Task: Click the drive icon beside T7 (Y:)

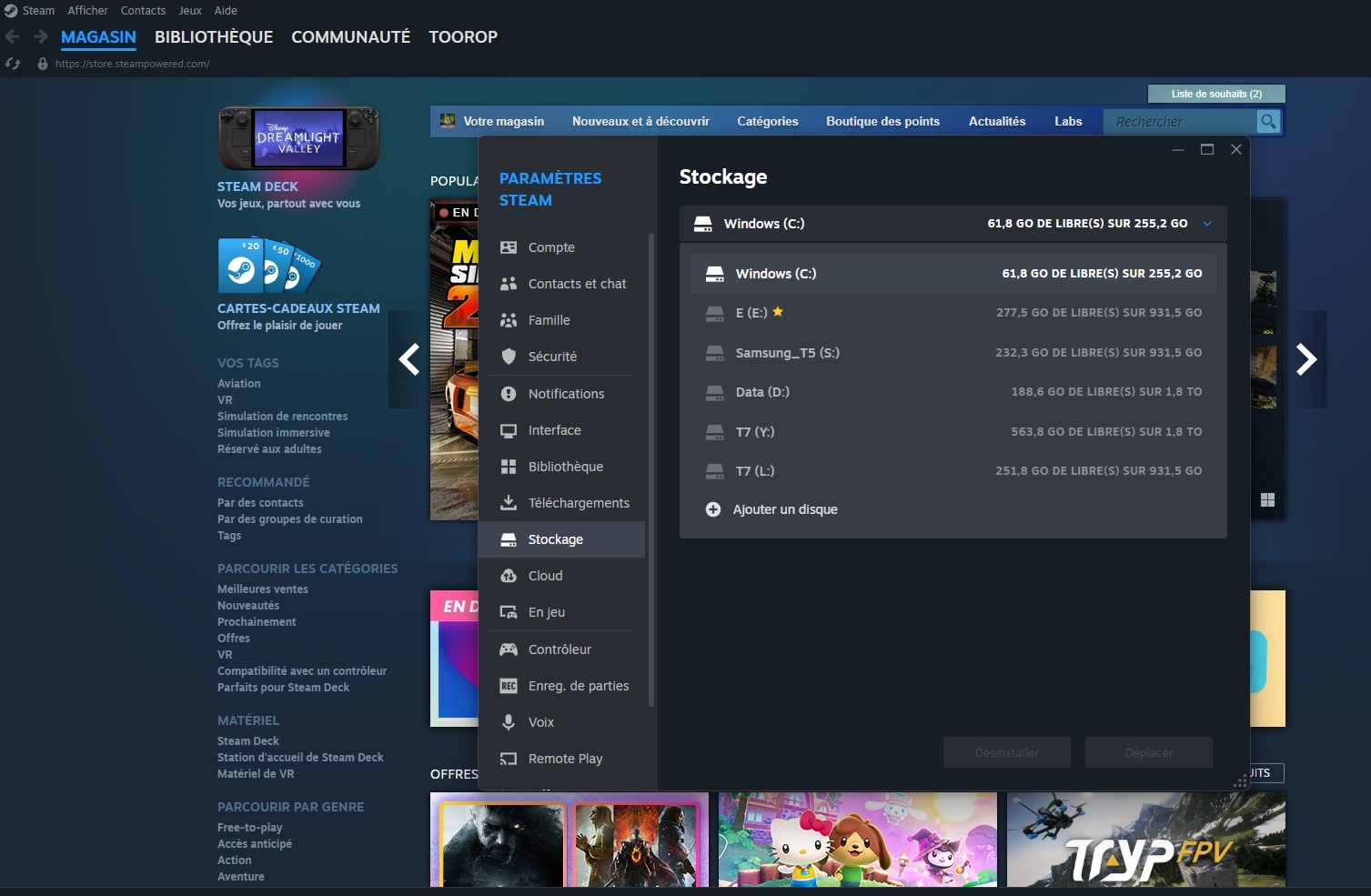Action: 715,432
